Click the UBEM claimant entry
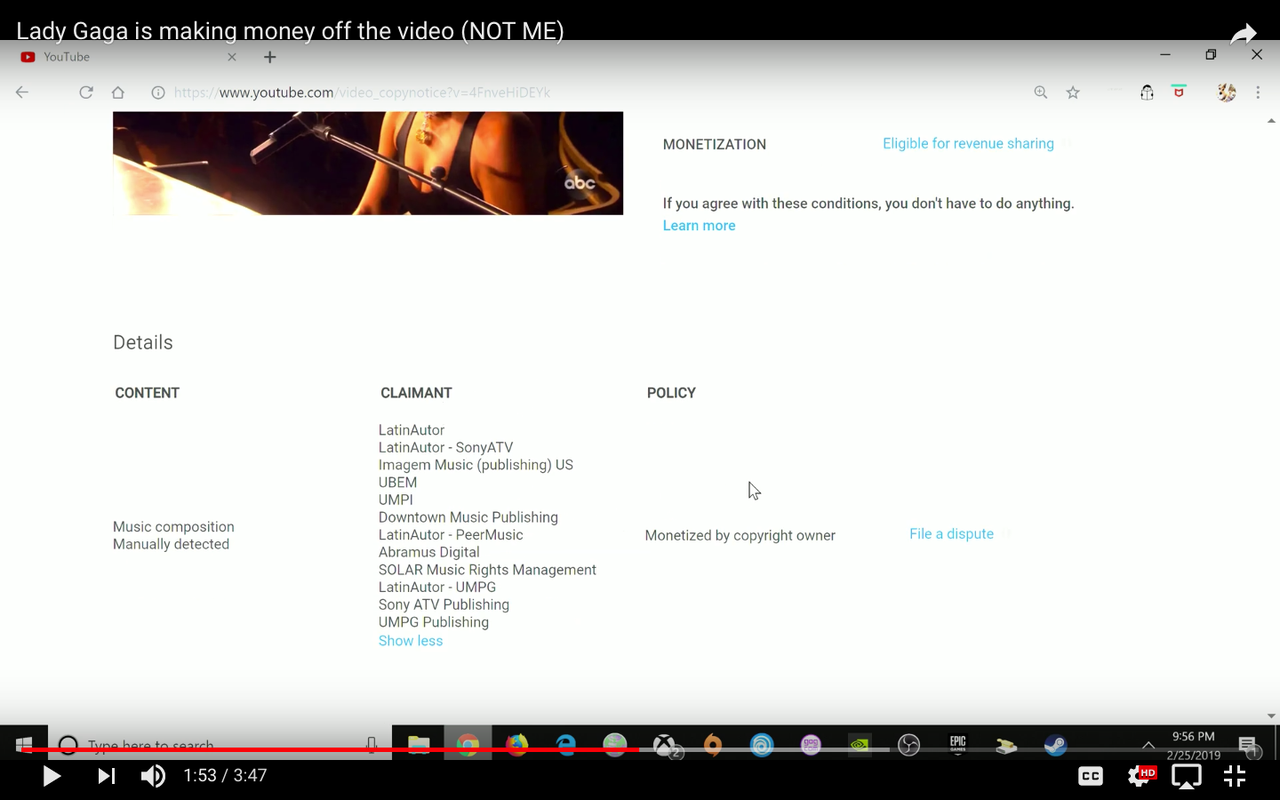1280x800 pixels. (397, 482)
